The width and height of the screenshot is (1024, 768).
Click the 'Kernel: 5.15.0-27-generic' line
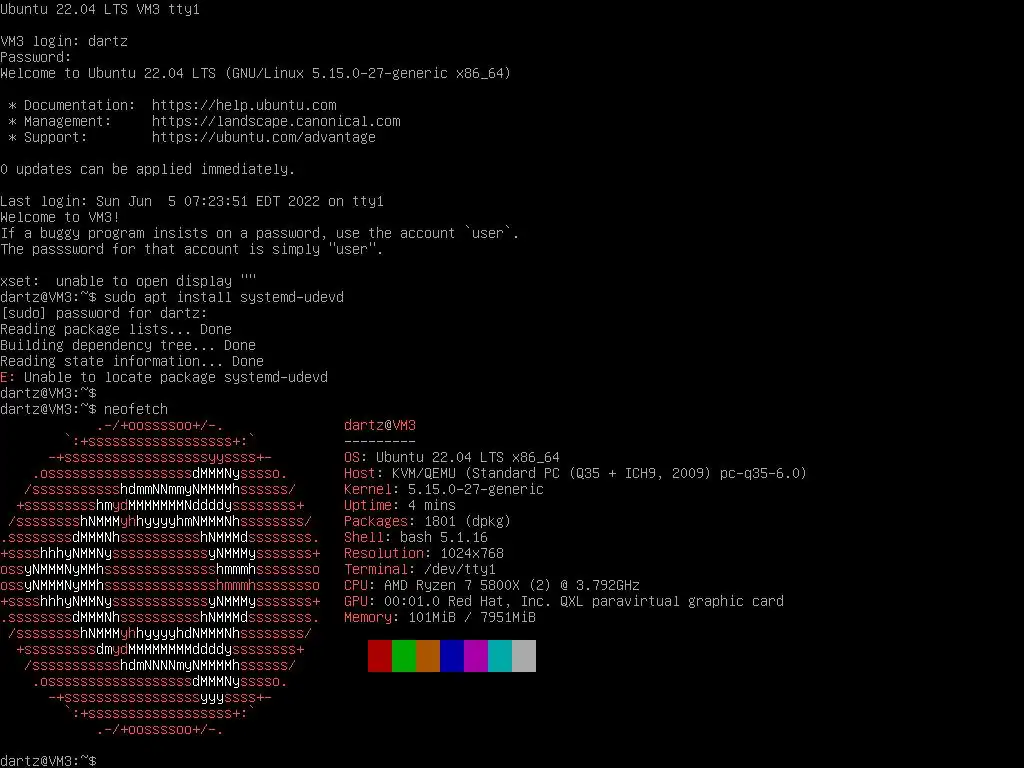coord(444,489)
